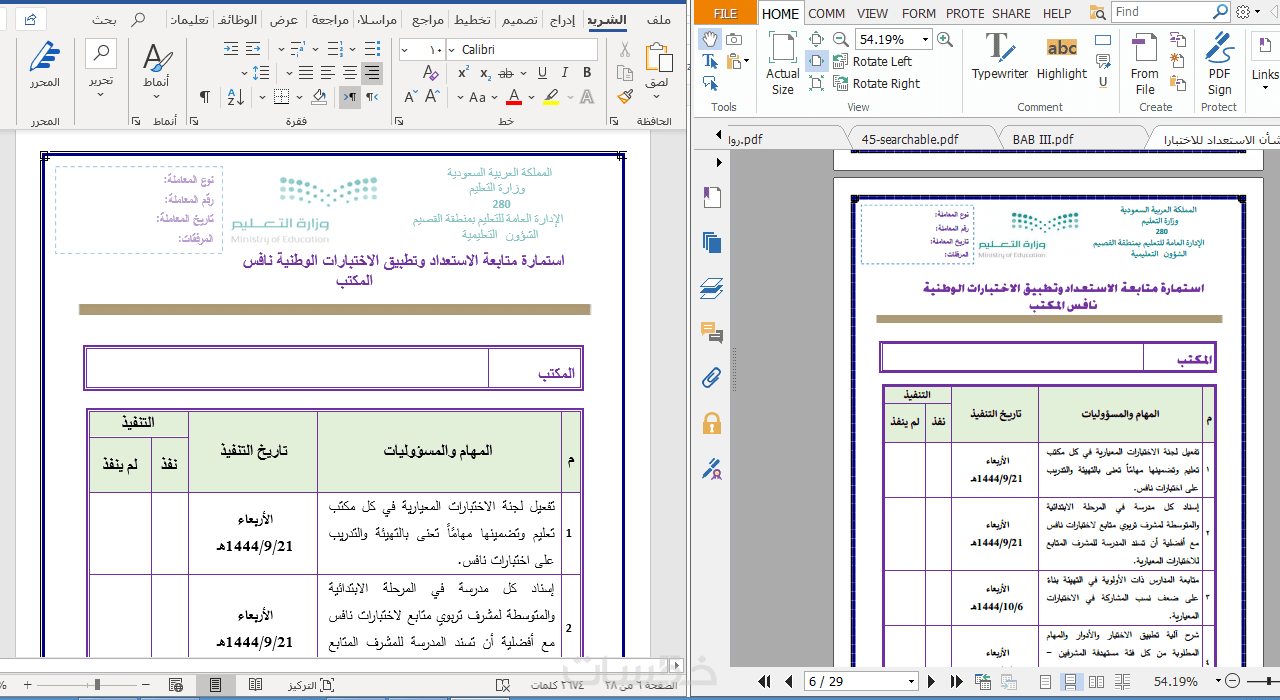Open the Insert tab (إدراج) in Word
Screen dimensions: 1280x700
[x=563, y=20]
